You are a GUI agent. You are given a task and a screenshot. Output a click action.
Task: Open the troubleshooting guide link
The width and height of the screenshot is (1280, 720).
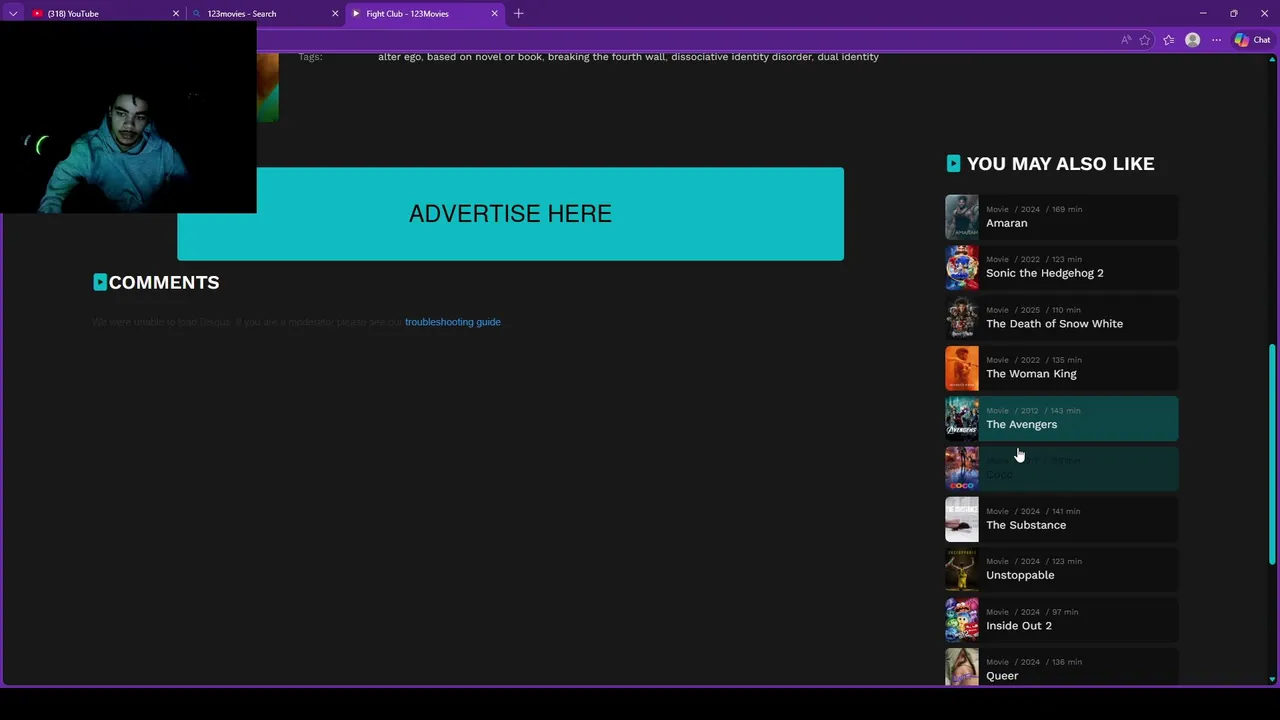452,322
